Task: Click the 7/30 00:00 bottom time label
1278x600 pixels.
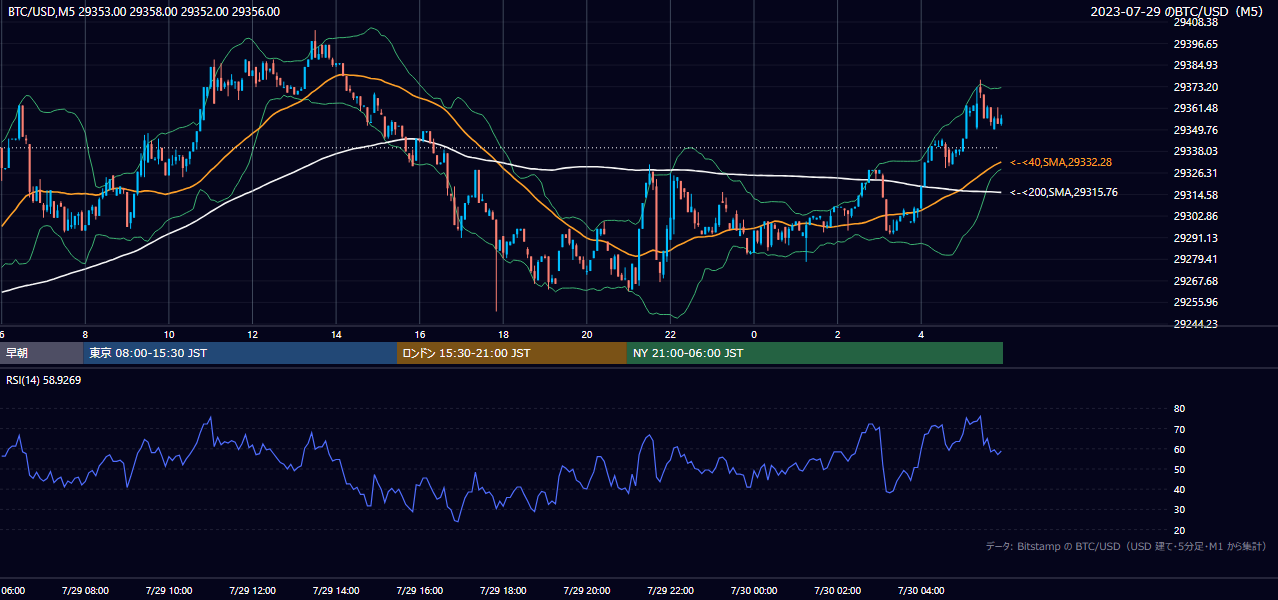Action: [x=753, y=590]
